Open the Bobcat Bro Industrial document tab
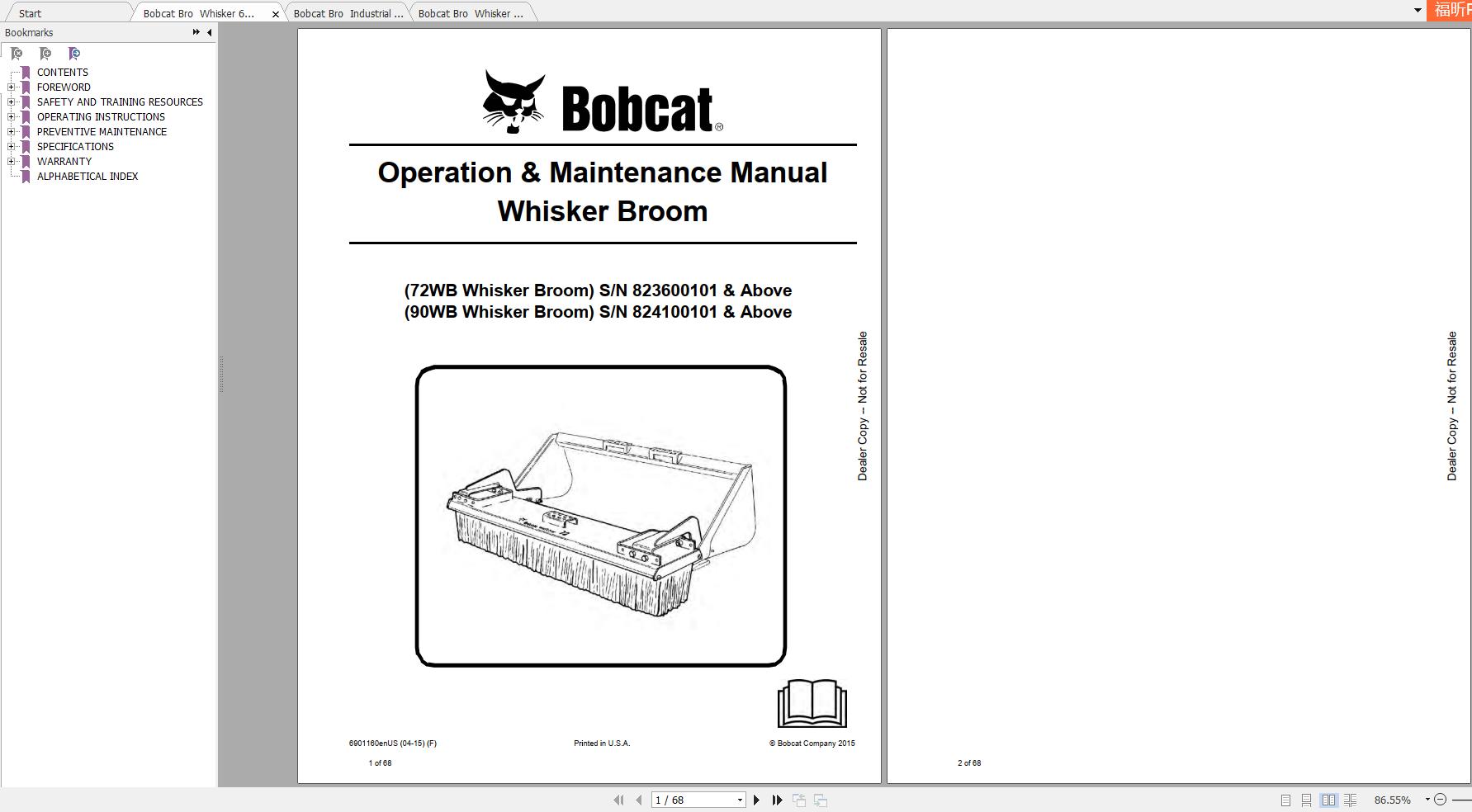The image size is (1472, 812). click(348, 13)
